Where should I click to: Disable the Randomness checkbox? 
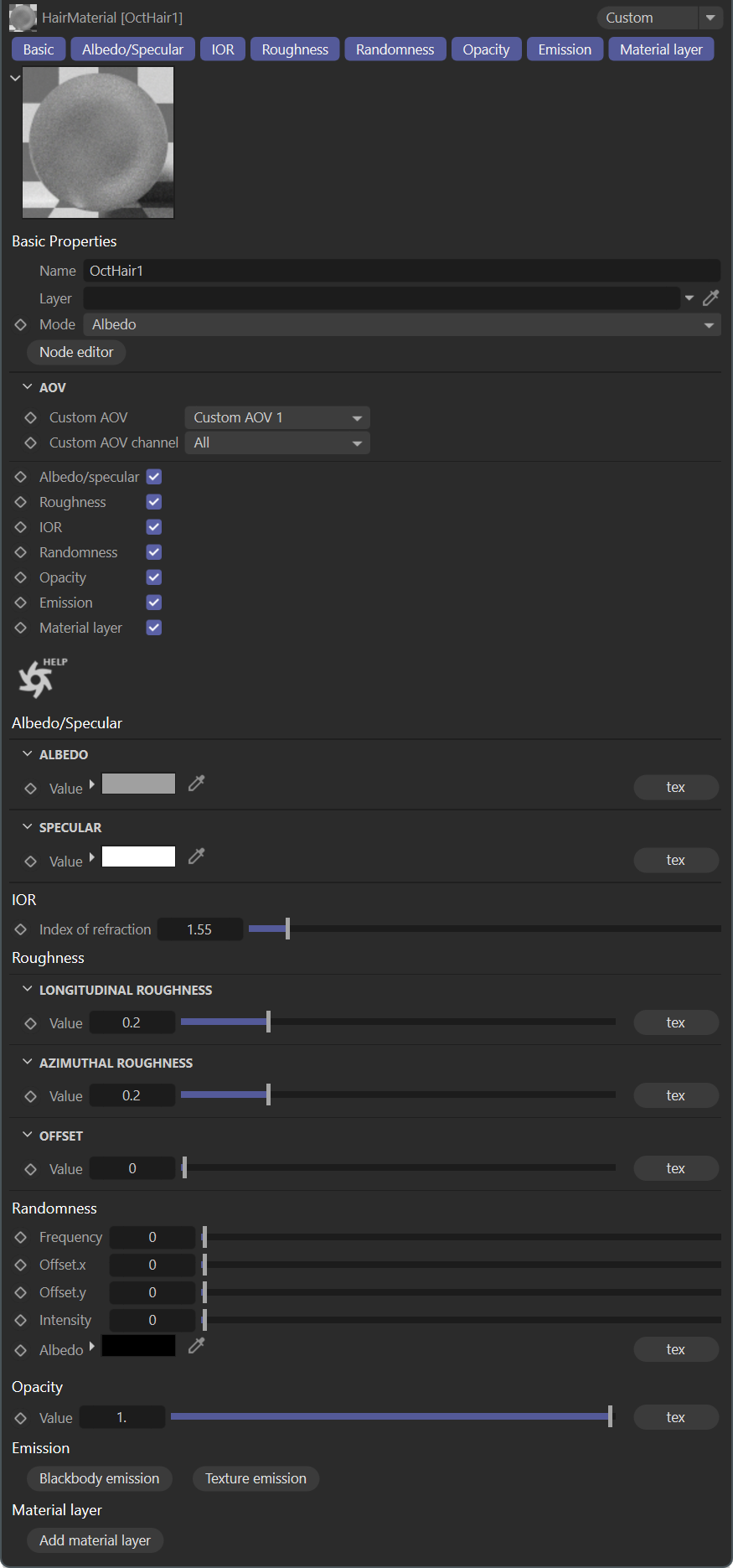[154, 552]
